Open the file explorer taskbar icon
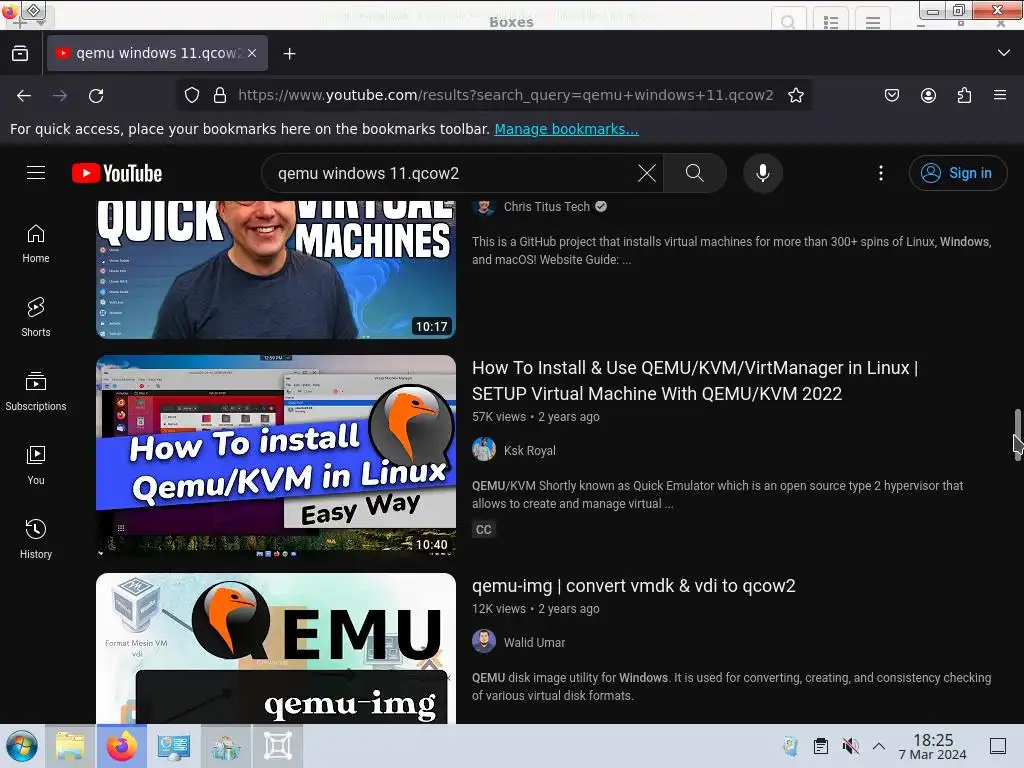 pos(71,746)
